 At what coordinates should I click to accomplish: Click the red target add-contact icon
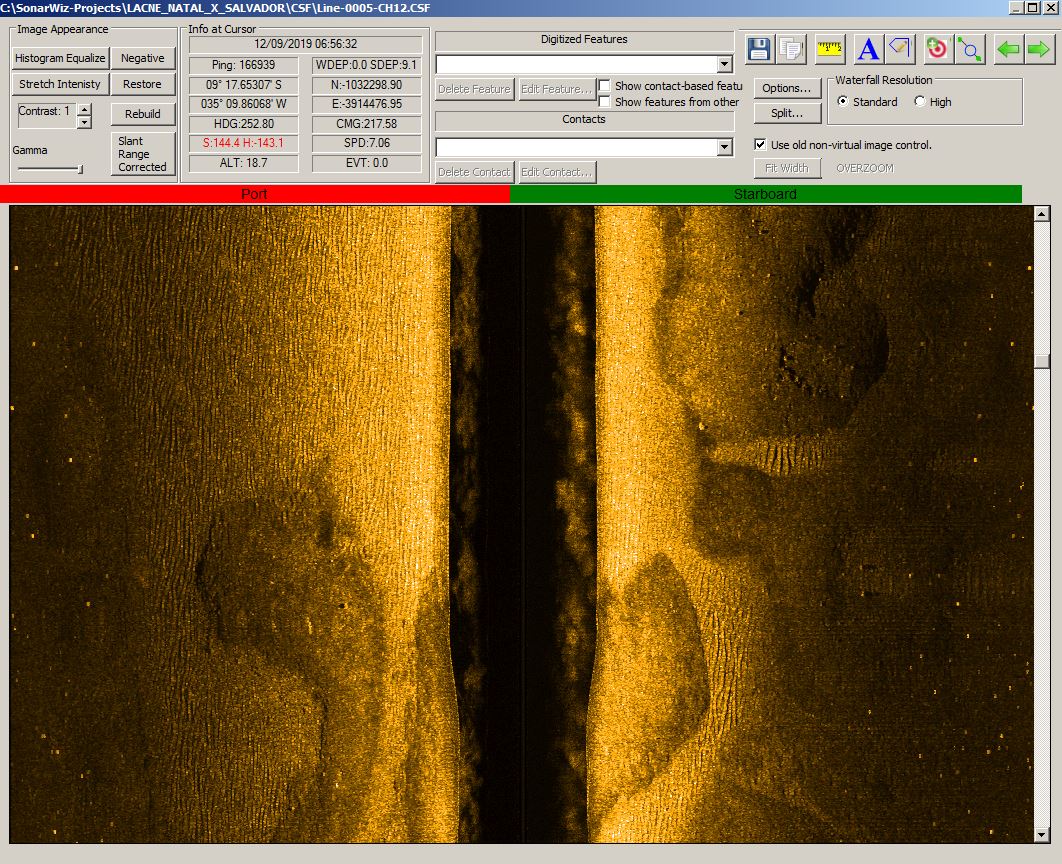[x=937, y=49]
